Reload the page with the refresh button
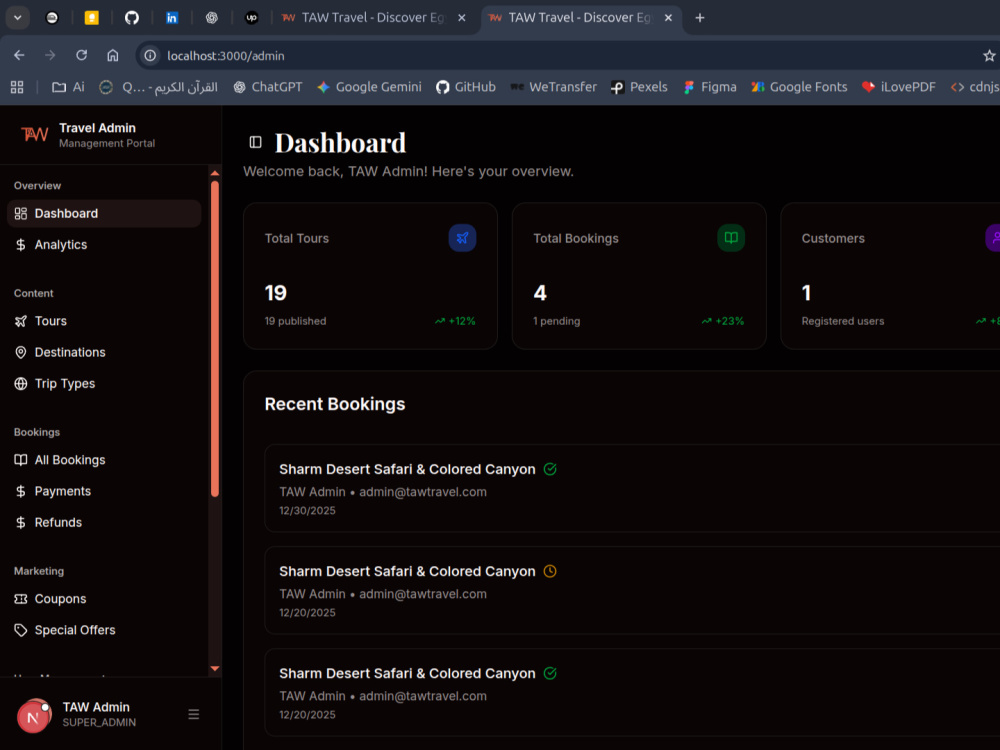This screenshot has height=750, width=1000. [x=82, y=55]
